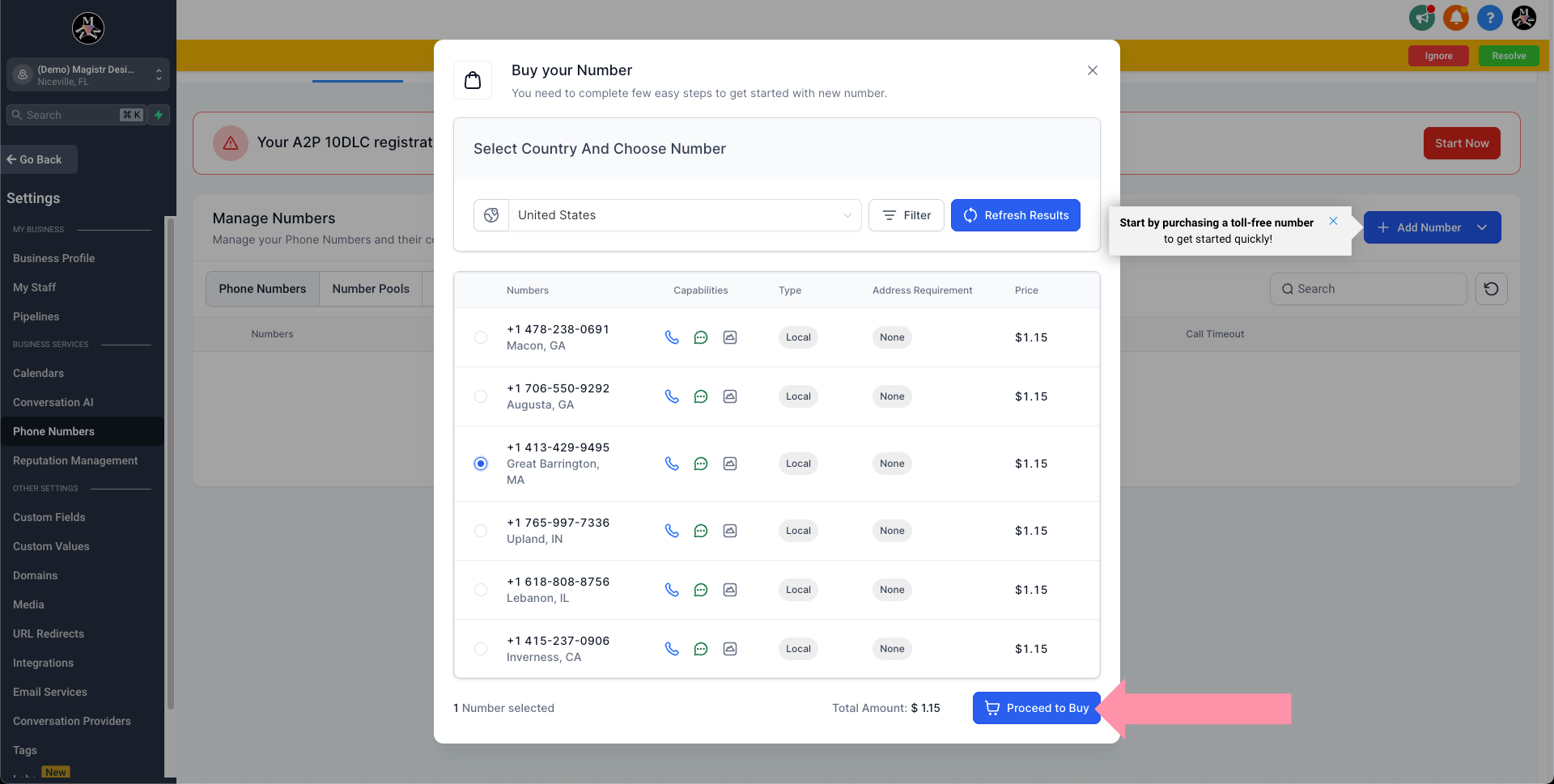Click the refresh icon beside Search field

coord(1491,289)
